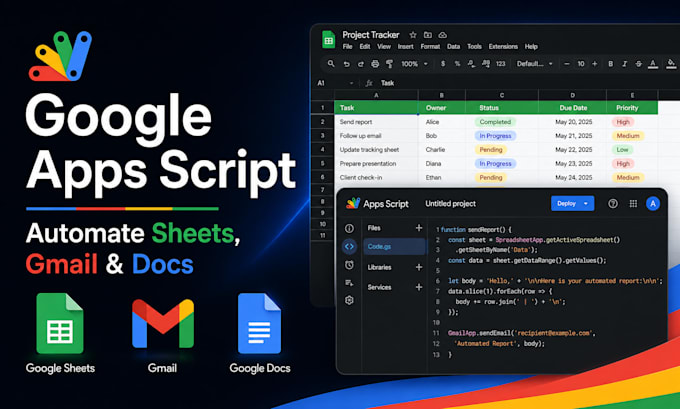Click the Completed status chip
Viewport: 680px width, 409px height.
tap(495, 122)
